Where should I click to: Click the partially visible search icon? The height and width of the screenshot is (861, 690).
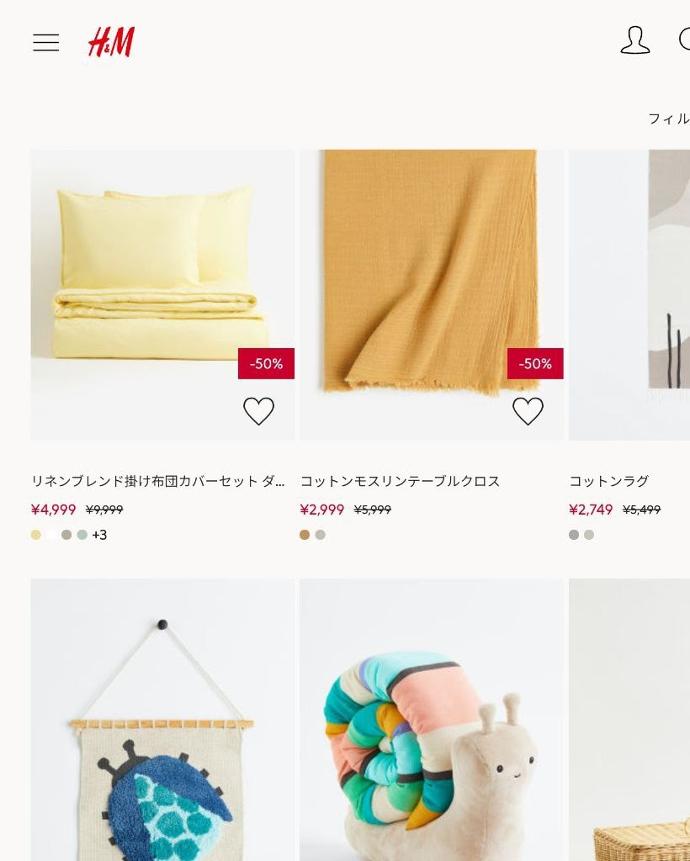point(685,40)
